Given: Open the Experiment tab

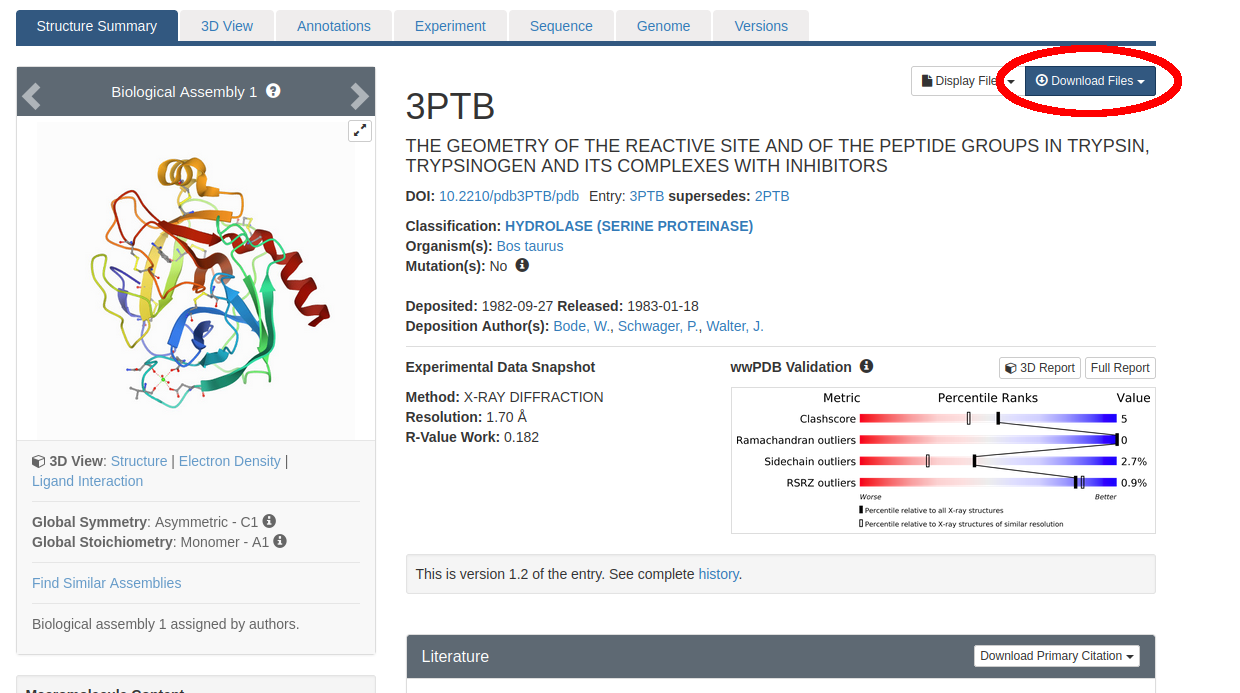Looking at the screenshot, I should pyautogui.click(x=450, y=26).
